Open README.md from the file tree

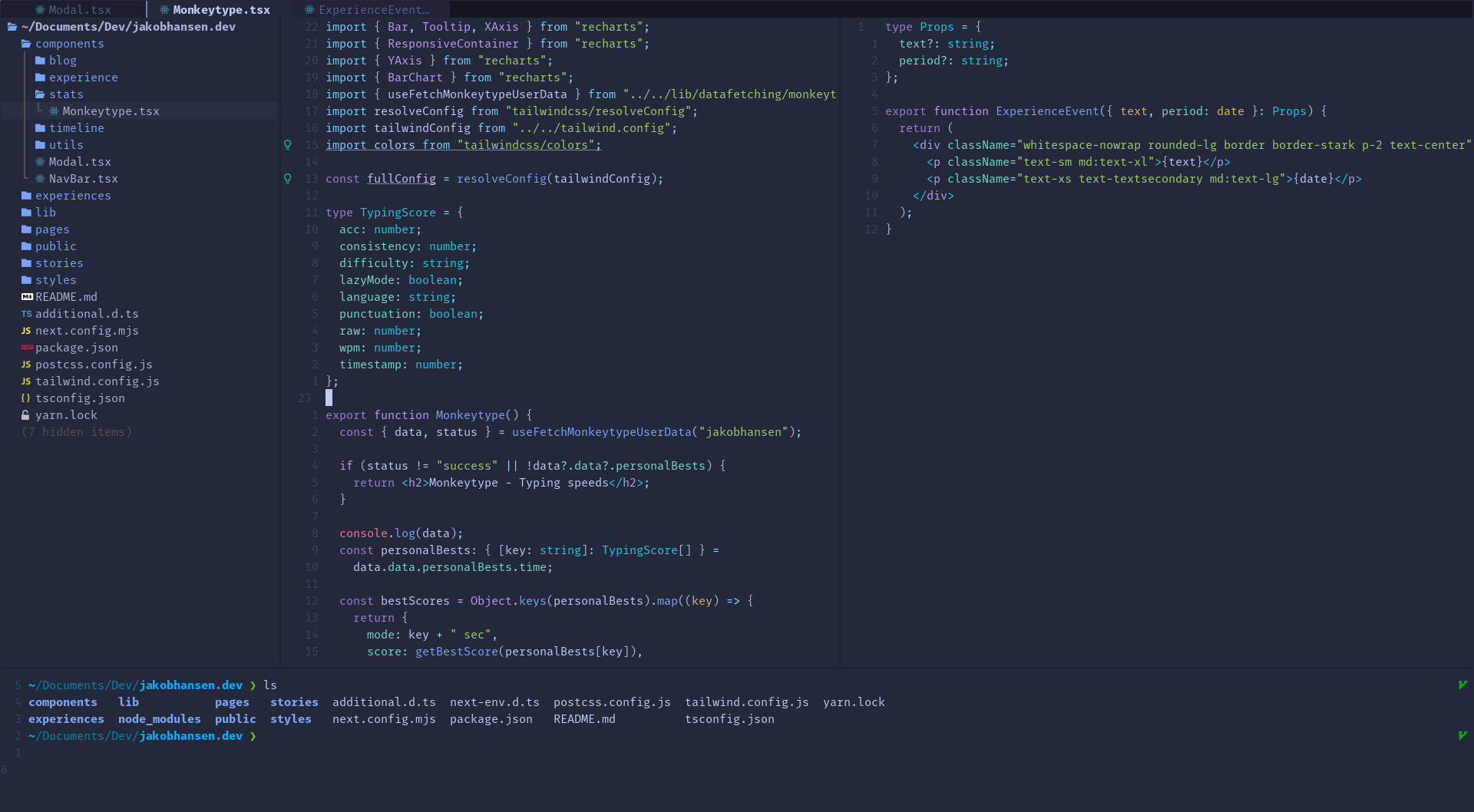[x=66, y=297]
